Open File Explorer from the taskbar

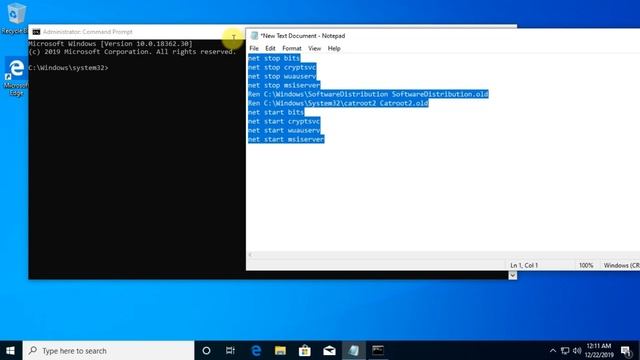280,351
